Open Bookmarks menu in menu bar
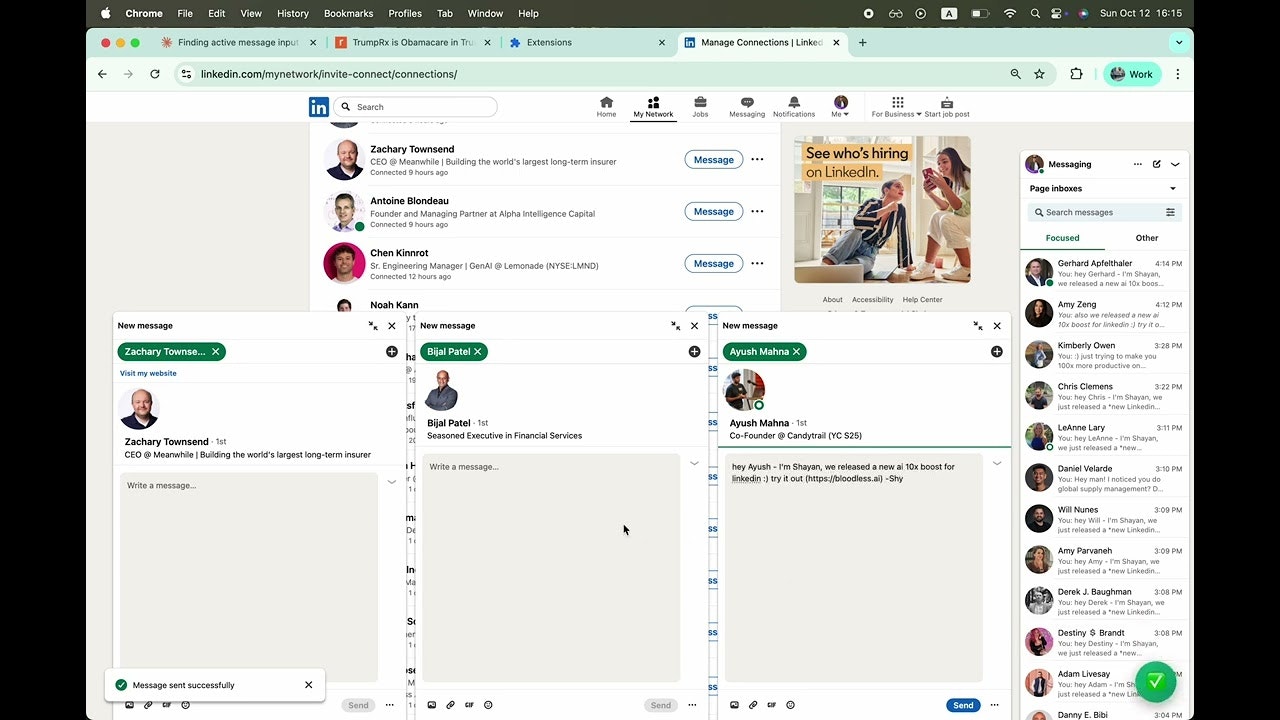 click(x=348, y=13)
